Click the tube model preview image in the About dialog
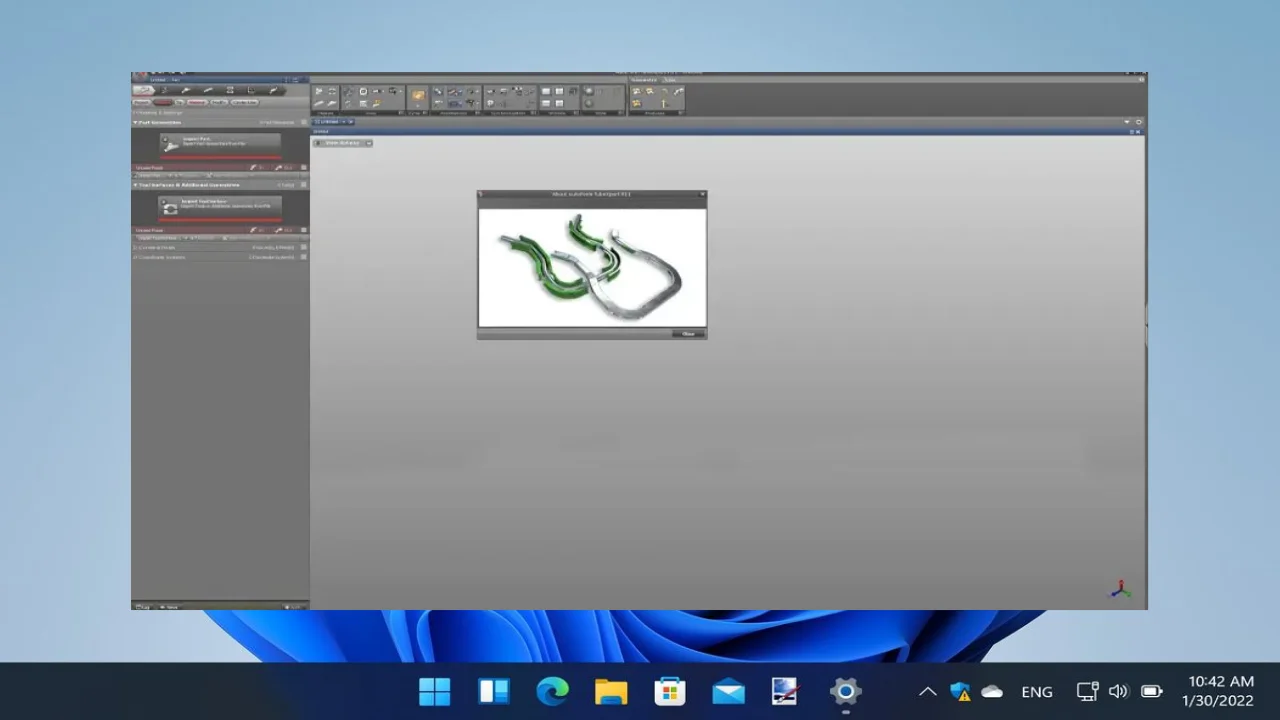1280x720 pixels. click(x=592, y=266)
